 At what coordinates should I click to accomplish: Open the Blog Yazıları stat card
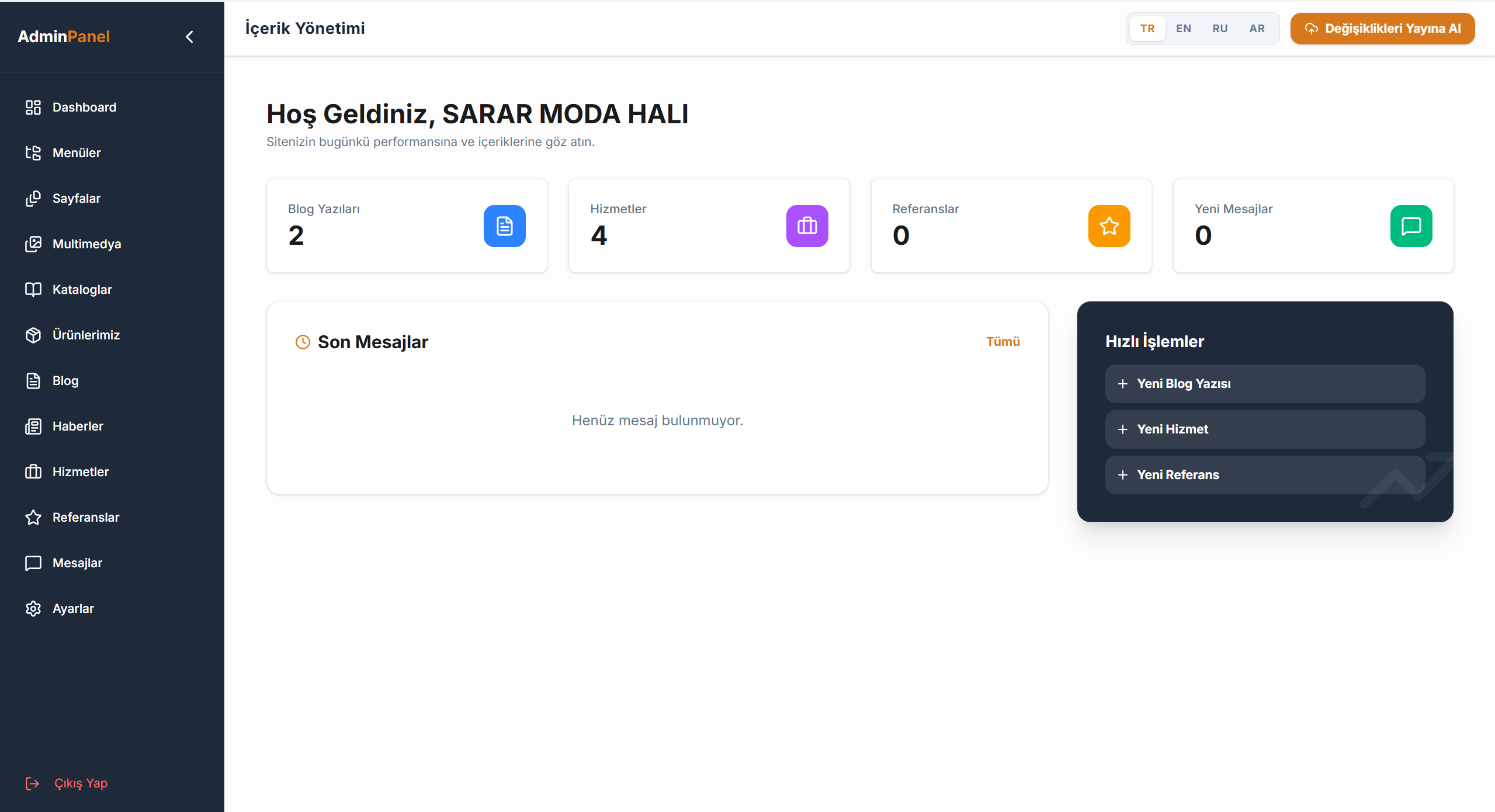pyautogui.click(x=407, y=226)
